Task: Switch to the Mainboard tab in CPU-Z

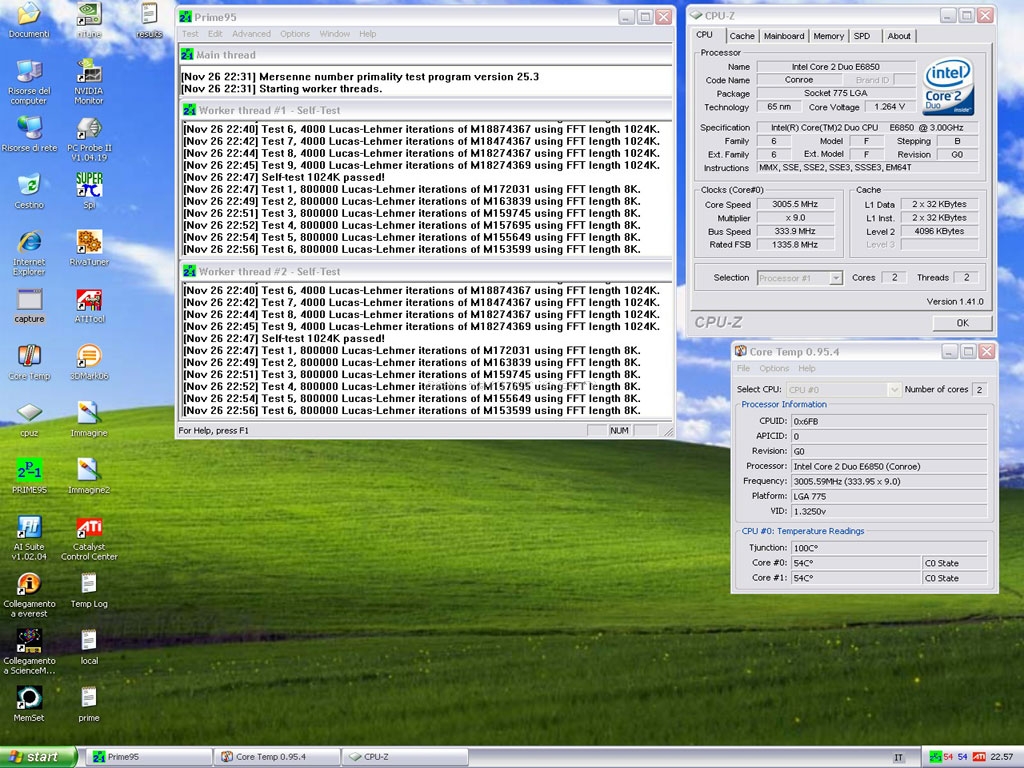Action: 784,36
